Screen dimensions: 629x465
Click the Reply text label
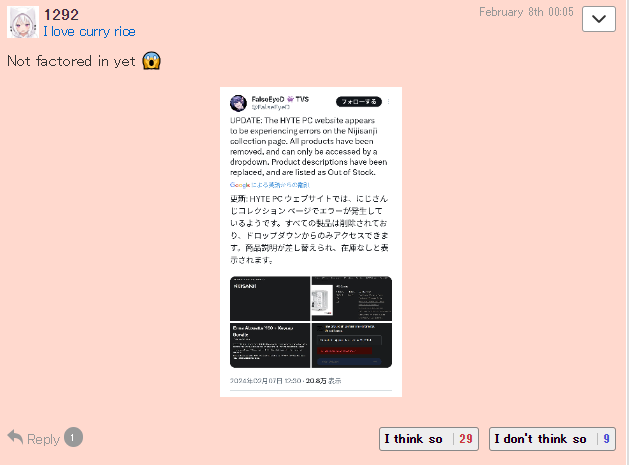pyautogui.click(x=43, y=439)
